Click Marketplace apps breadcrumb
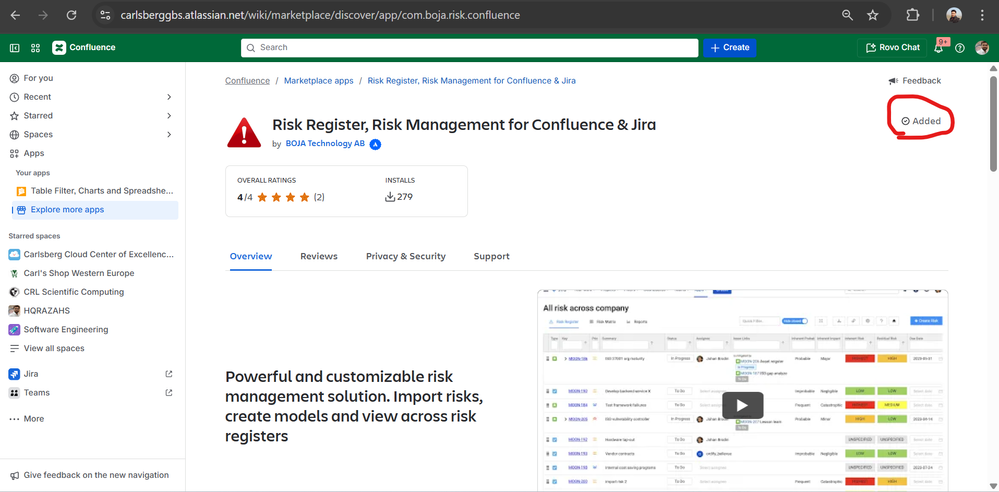The width and height of the screenshot is (999, 492). click(x=319, y=81)
